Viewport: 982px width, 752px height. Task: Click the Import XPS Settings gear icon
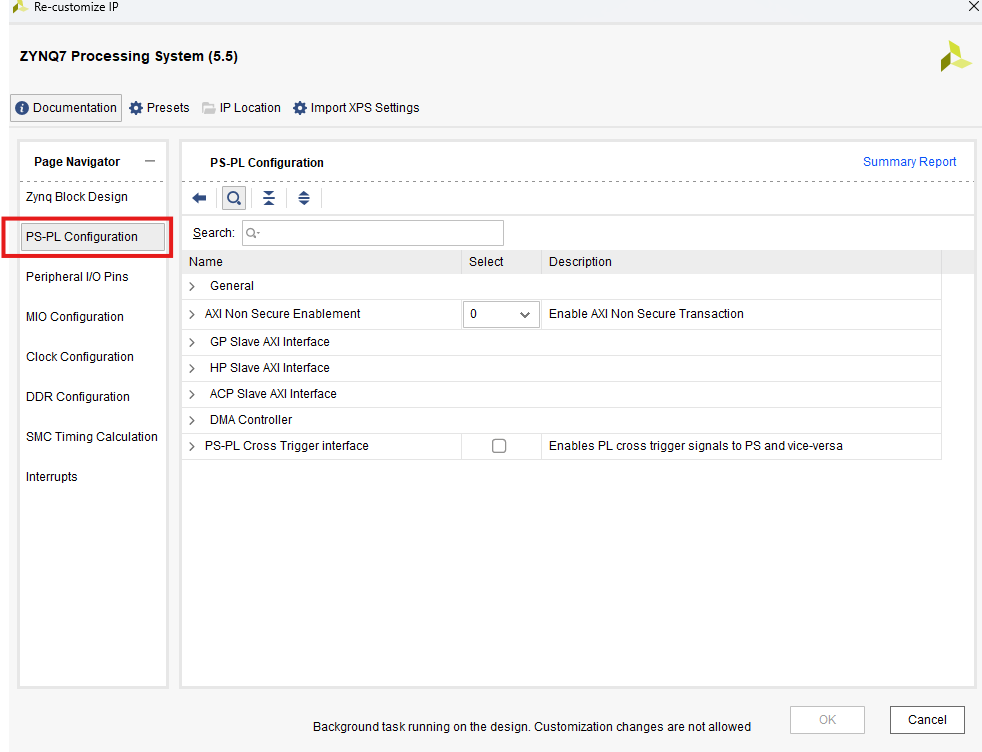coord(300,108)
